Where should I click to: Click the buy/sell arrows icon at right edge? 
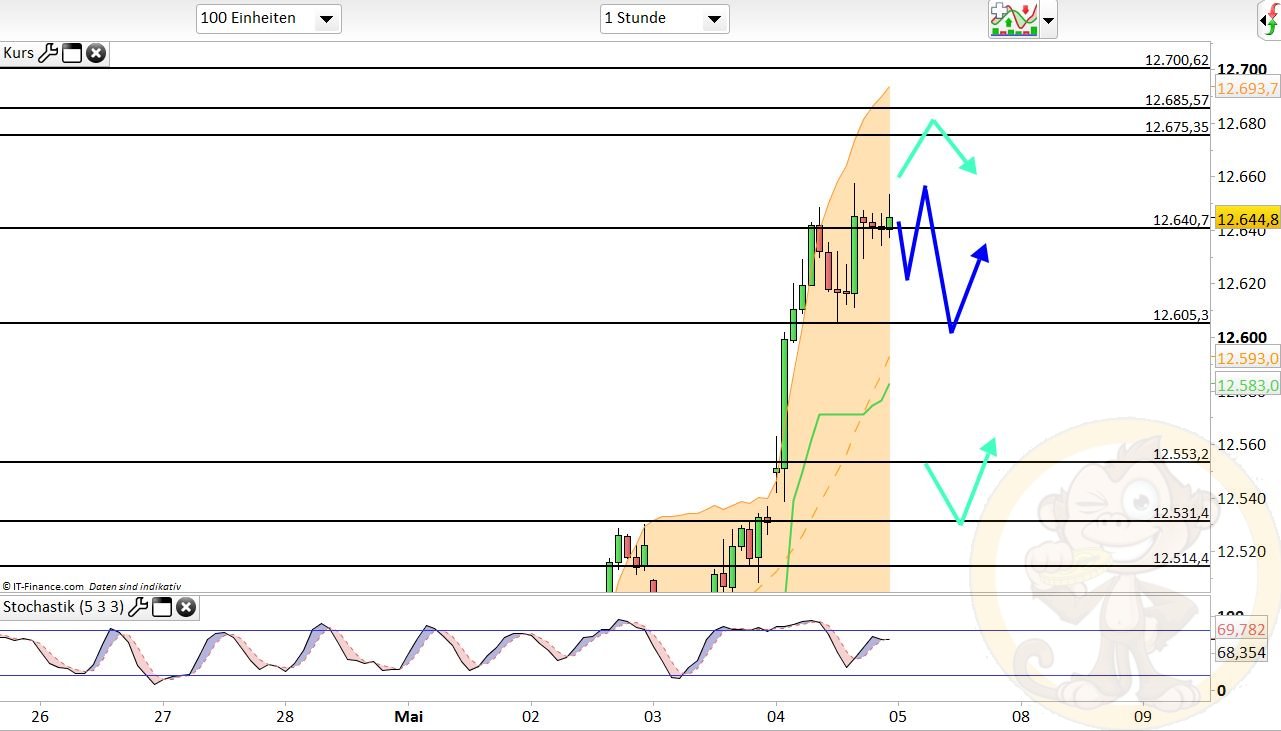[1271, 19]
